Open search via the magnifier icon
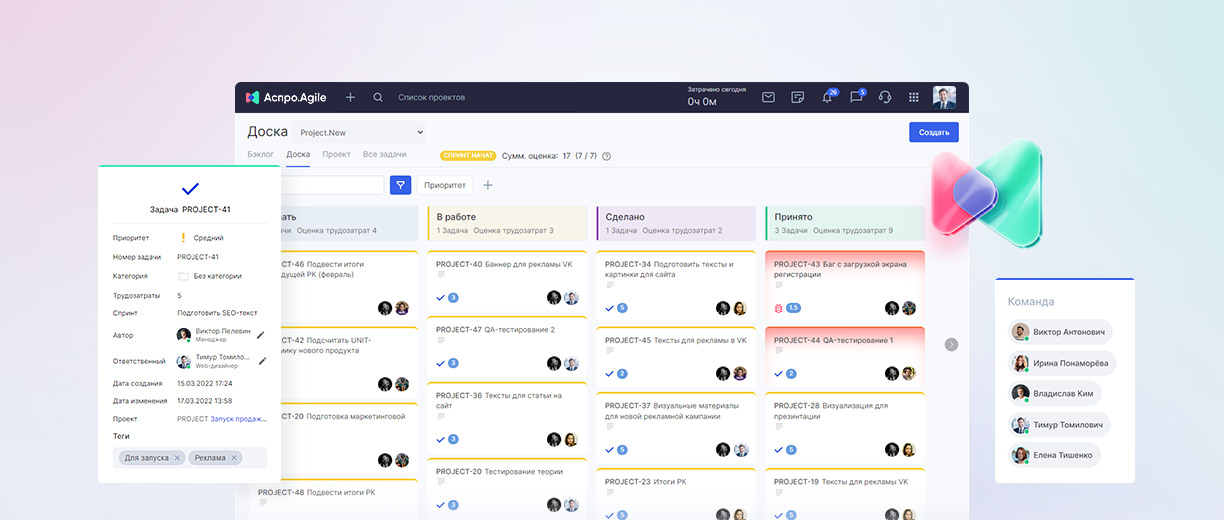The image size is (1224, 520). pos(378,97)
